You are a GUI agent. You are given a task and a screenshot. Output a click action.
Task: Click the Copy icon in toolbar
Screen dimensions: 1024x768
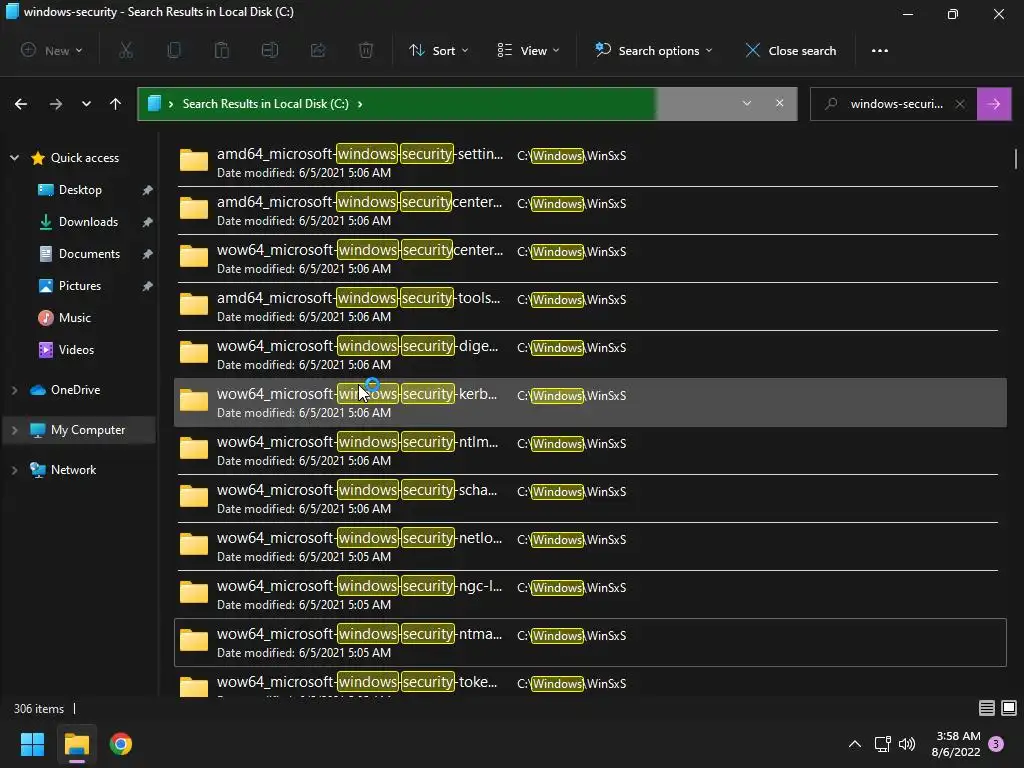pos(174,50)
